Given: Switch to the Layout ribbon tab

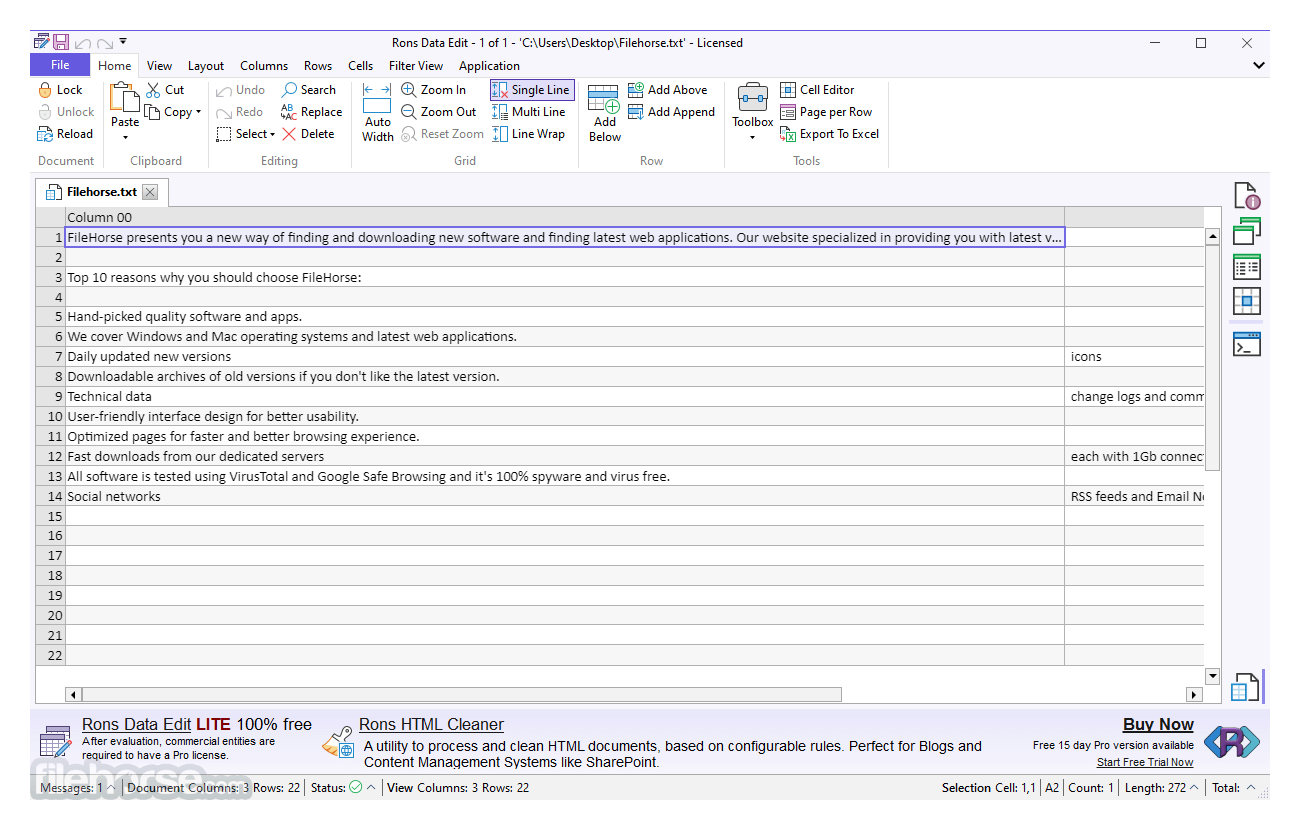Looking at the screenshot, I should [206, 66].
